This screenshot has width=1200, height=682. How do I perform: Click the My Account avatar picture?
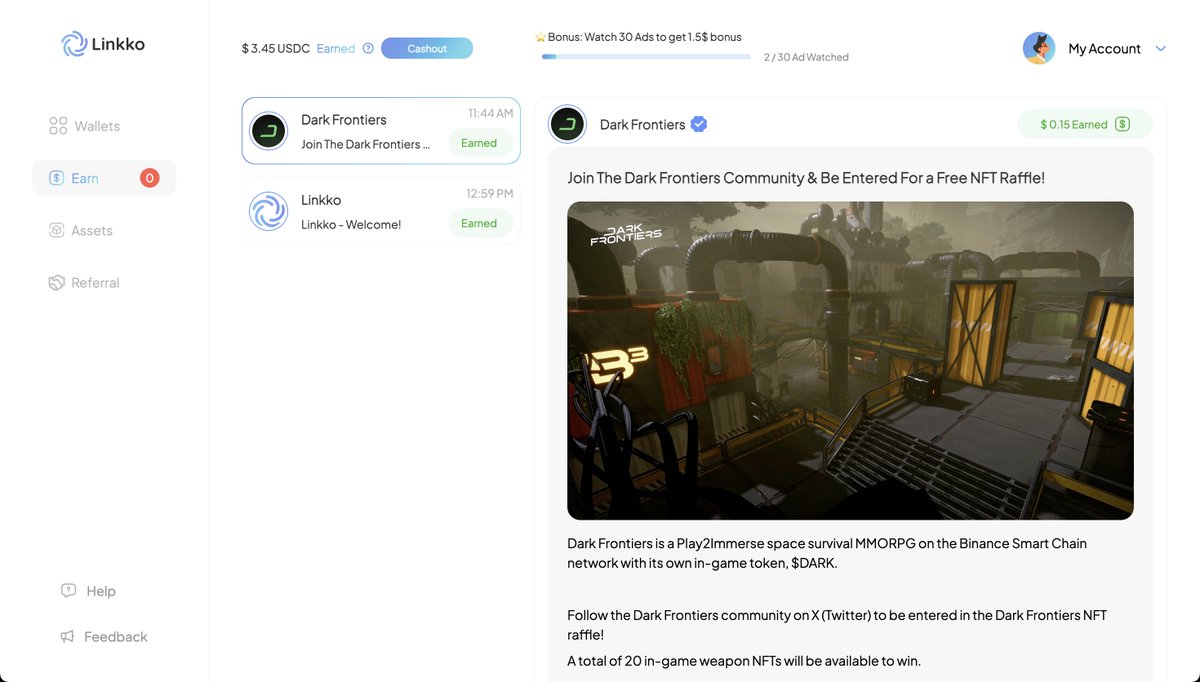(1039, 48)
